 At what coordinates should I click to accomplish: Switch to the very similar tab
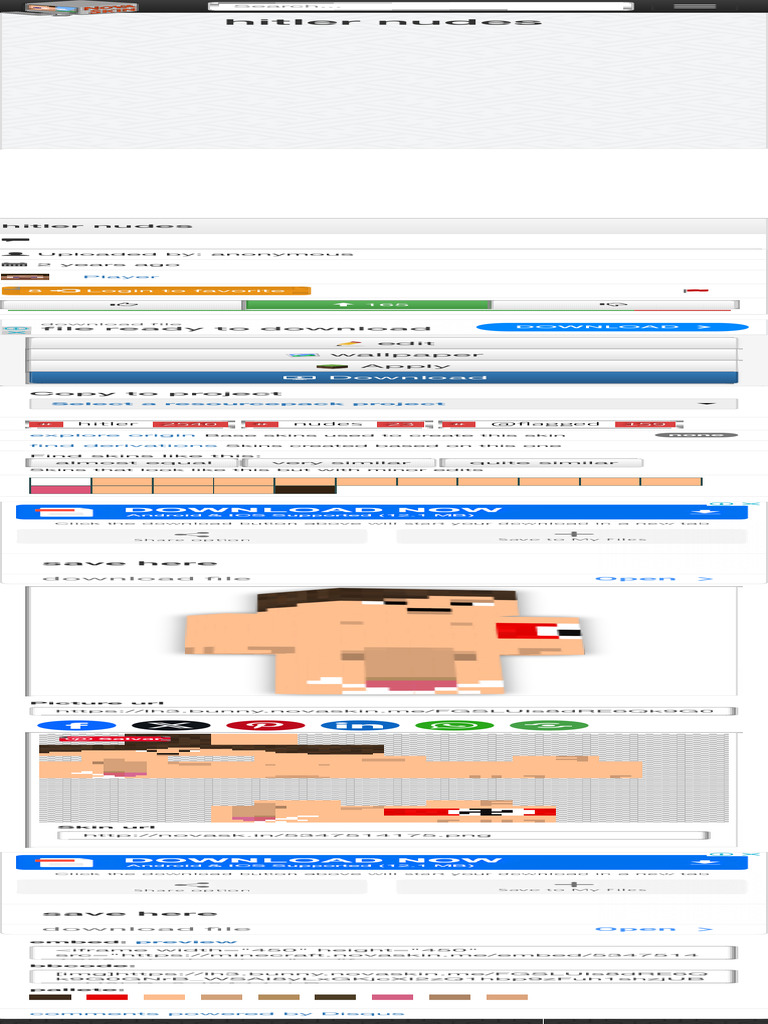(x=340, y=462)
